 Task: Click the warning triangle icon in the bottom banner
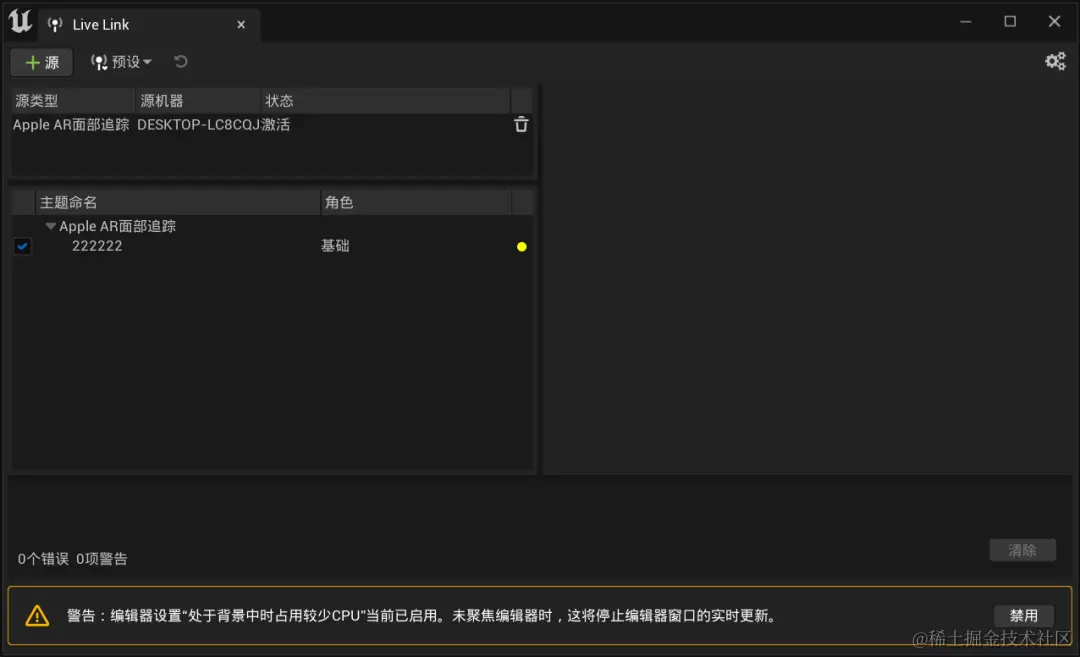[x=38, y=615]
